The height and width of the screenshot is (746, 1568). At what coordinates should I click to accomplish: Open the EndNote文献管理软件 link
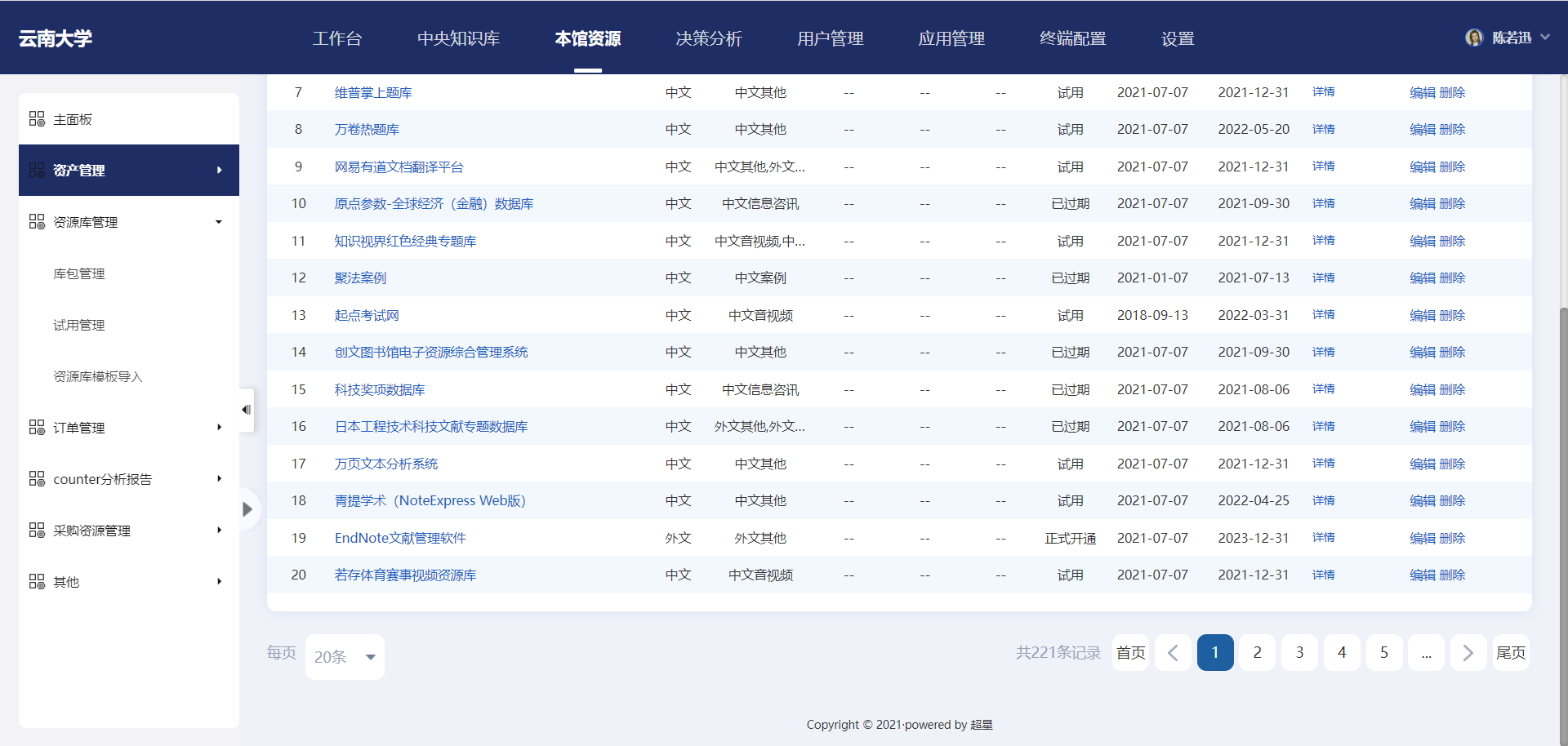click(400, 538)
